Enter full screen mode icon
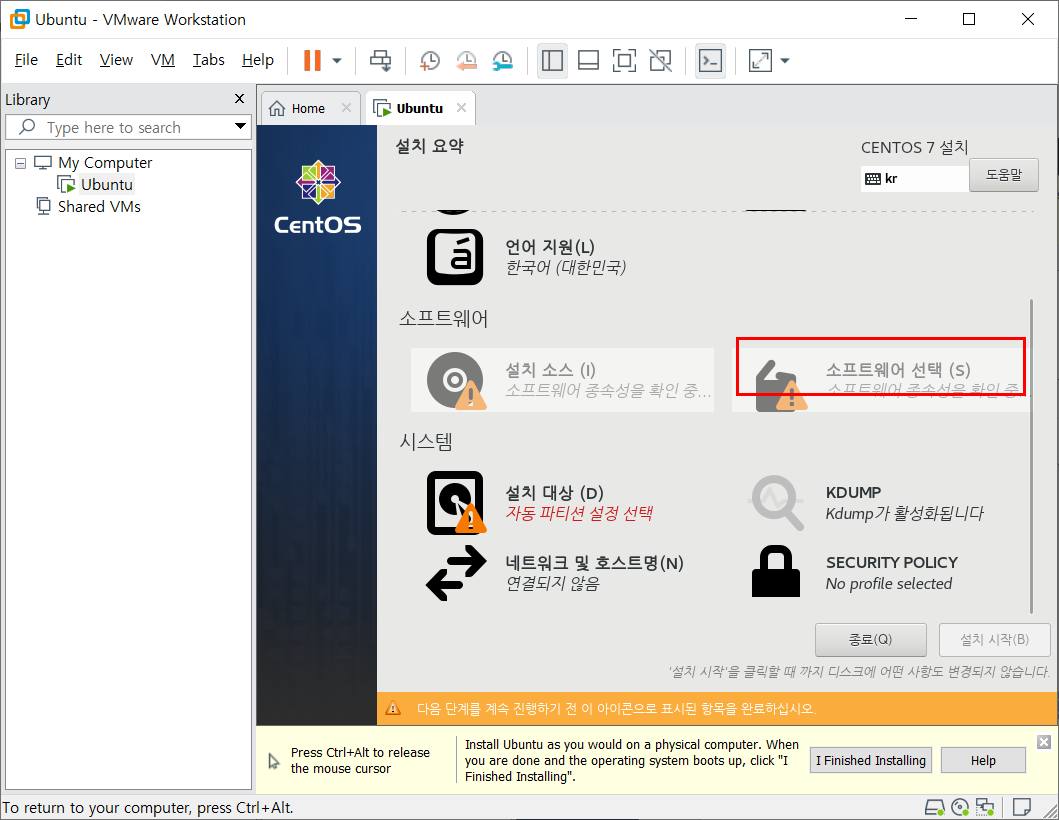This screenshot has height=820, width=1059. pos(624,60)
